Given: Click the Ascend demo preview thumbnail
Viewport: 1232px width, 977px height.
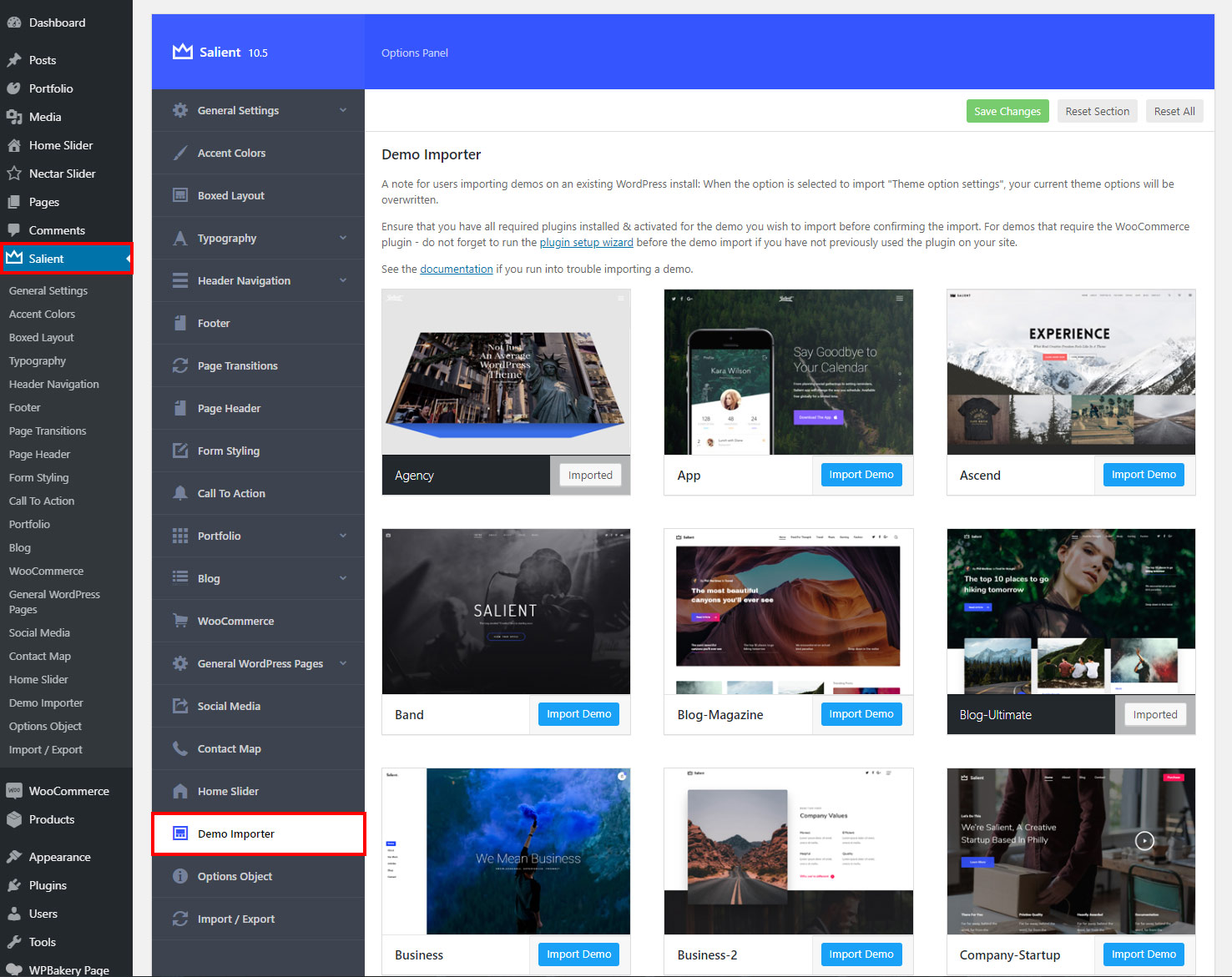Looking at the screenshot, I should (x=1071, y=372).
